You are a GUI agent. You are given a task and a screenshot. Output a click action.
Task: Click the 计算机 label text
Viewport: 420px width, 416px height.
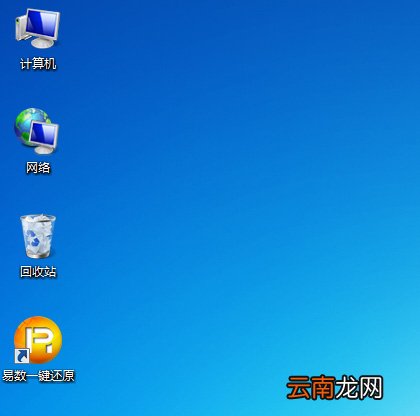click(x=38, y=64)
